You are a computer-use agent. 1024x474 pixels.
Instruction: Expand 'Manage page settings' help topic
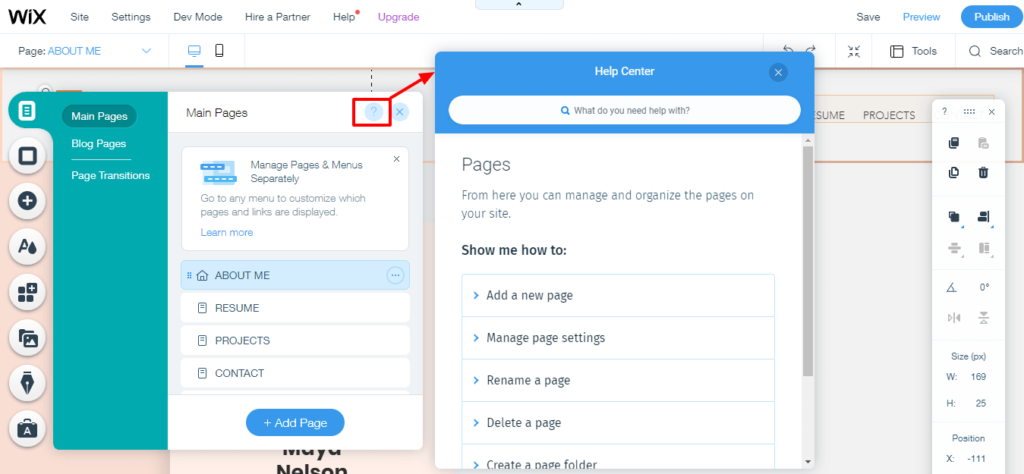point(618,338)
